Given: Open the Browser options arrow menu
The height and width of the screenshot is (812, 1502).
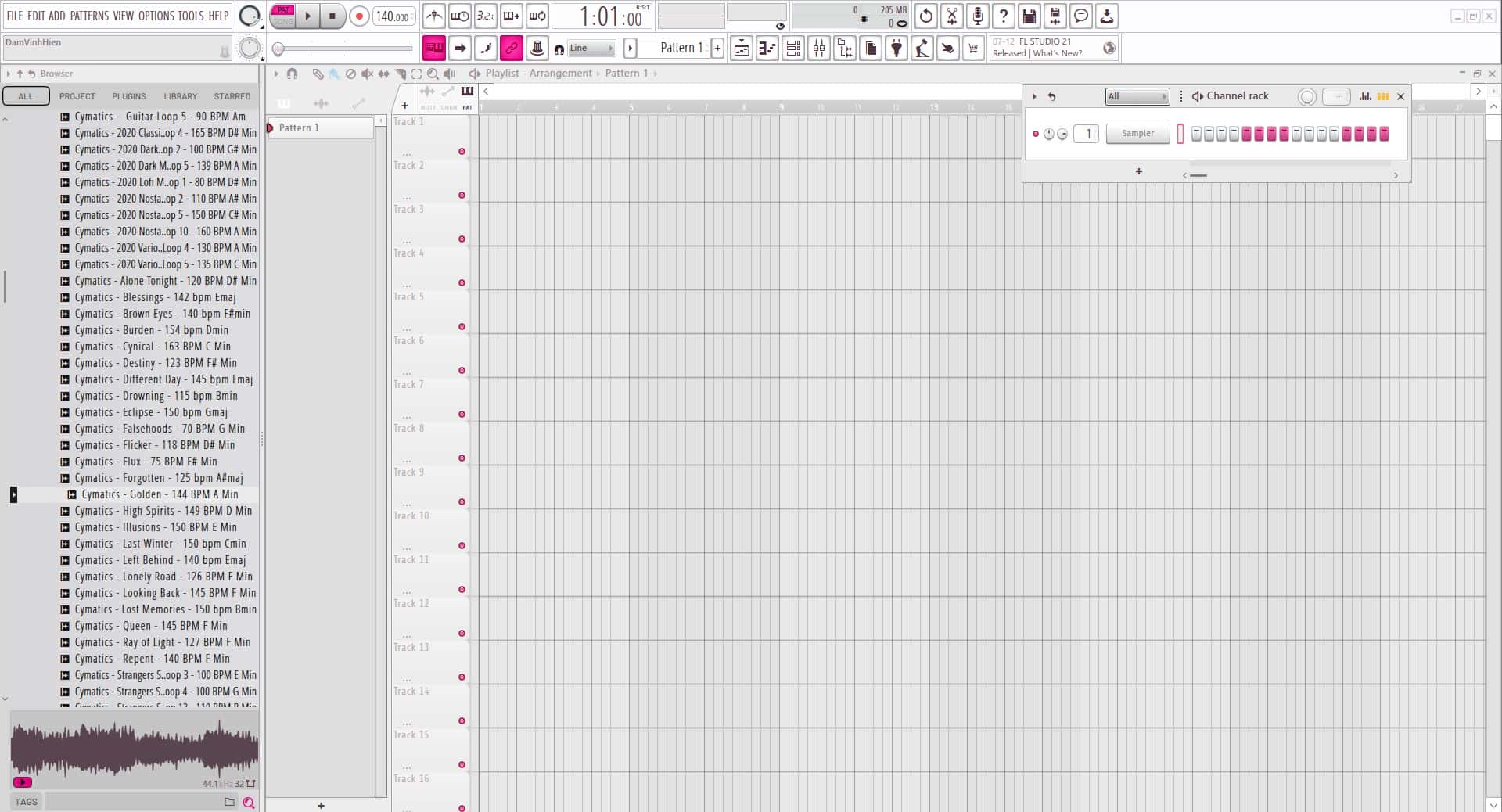Looking at the screenshot, I should [8, 74].
